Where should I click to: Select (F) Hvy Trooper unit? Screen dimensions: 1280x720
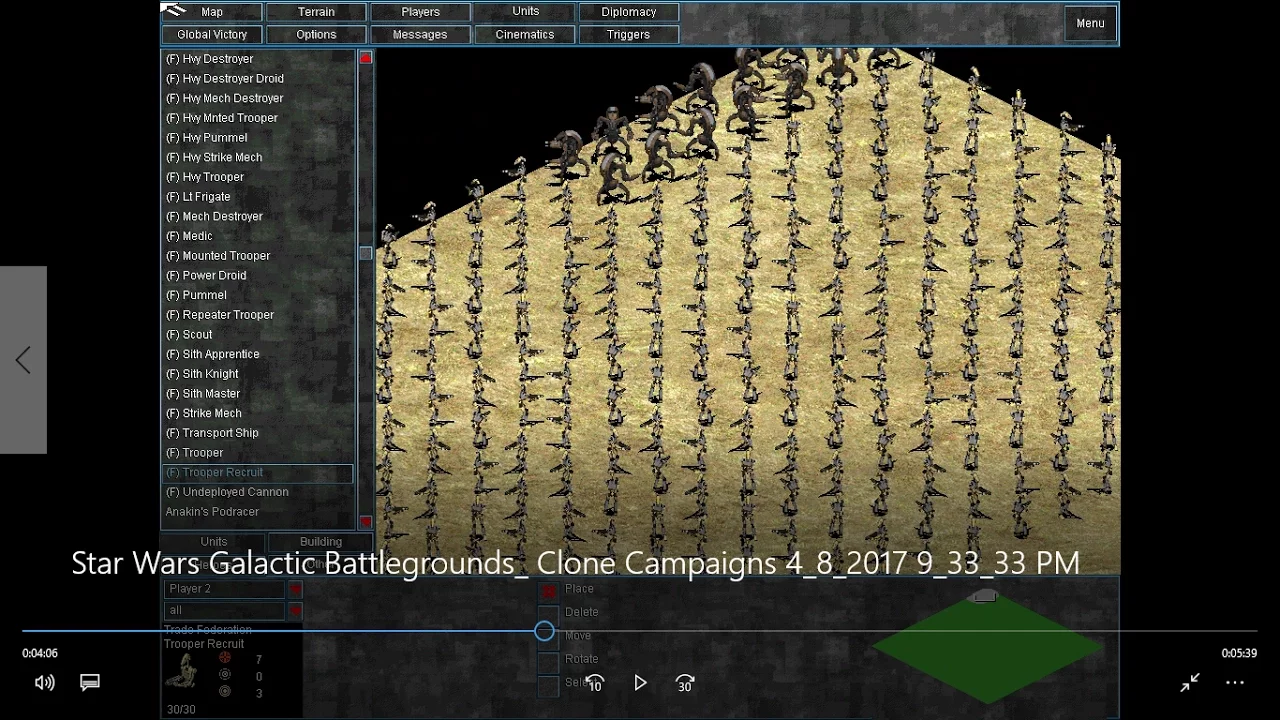(x=258, y=177)
